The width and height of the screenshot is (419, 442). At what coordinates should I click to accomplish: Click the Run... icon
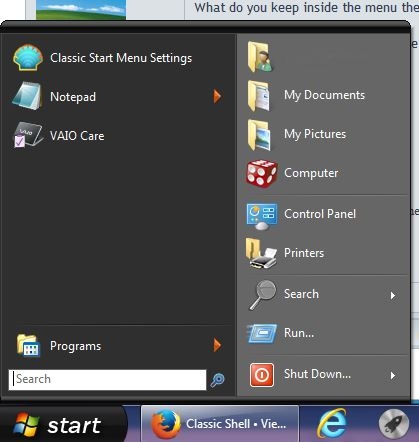pos(262,333)
